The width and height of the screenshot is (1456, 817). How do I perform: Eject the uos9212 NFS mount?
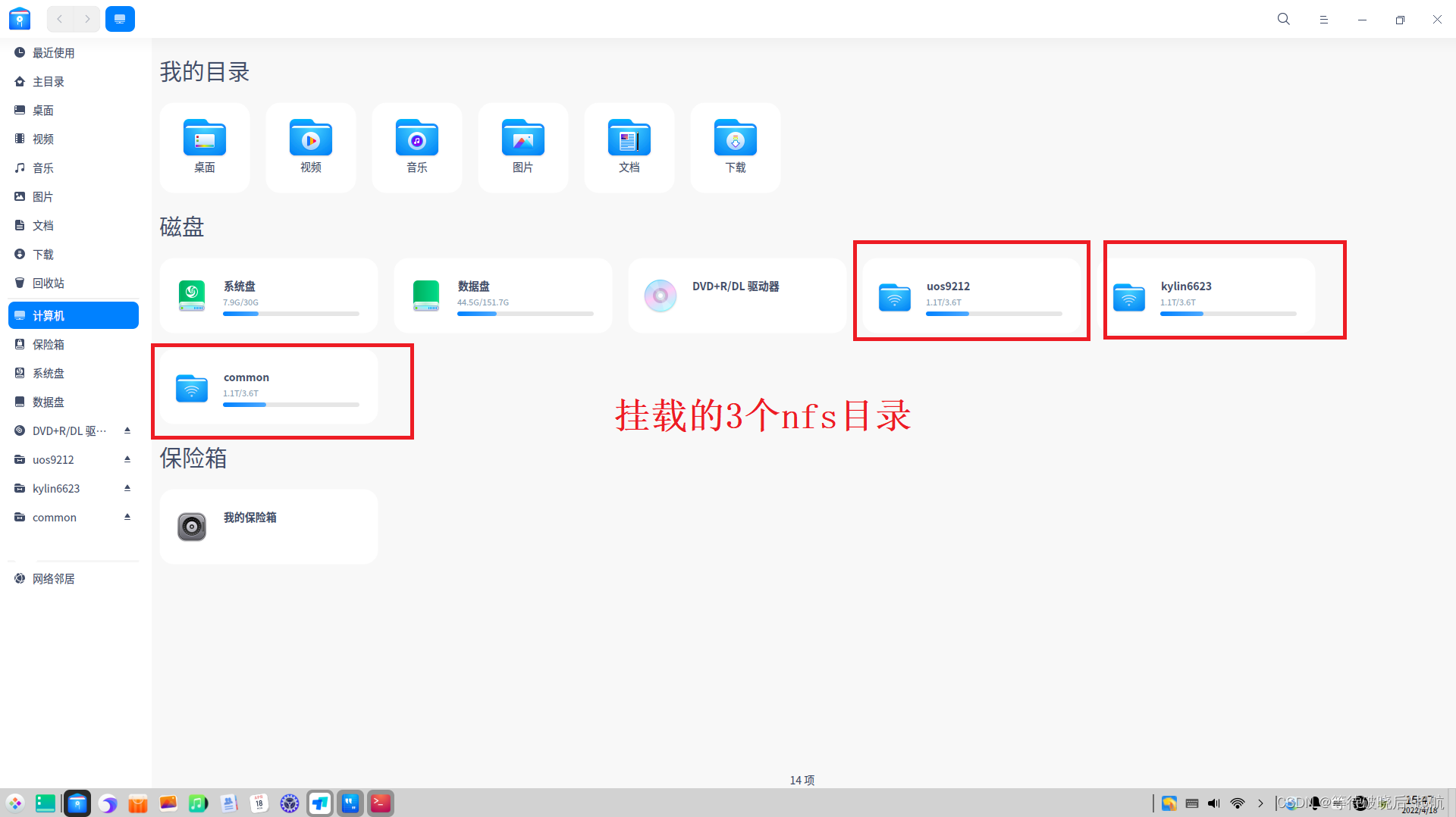127,459
